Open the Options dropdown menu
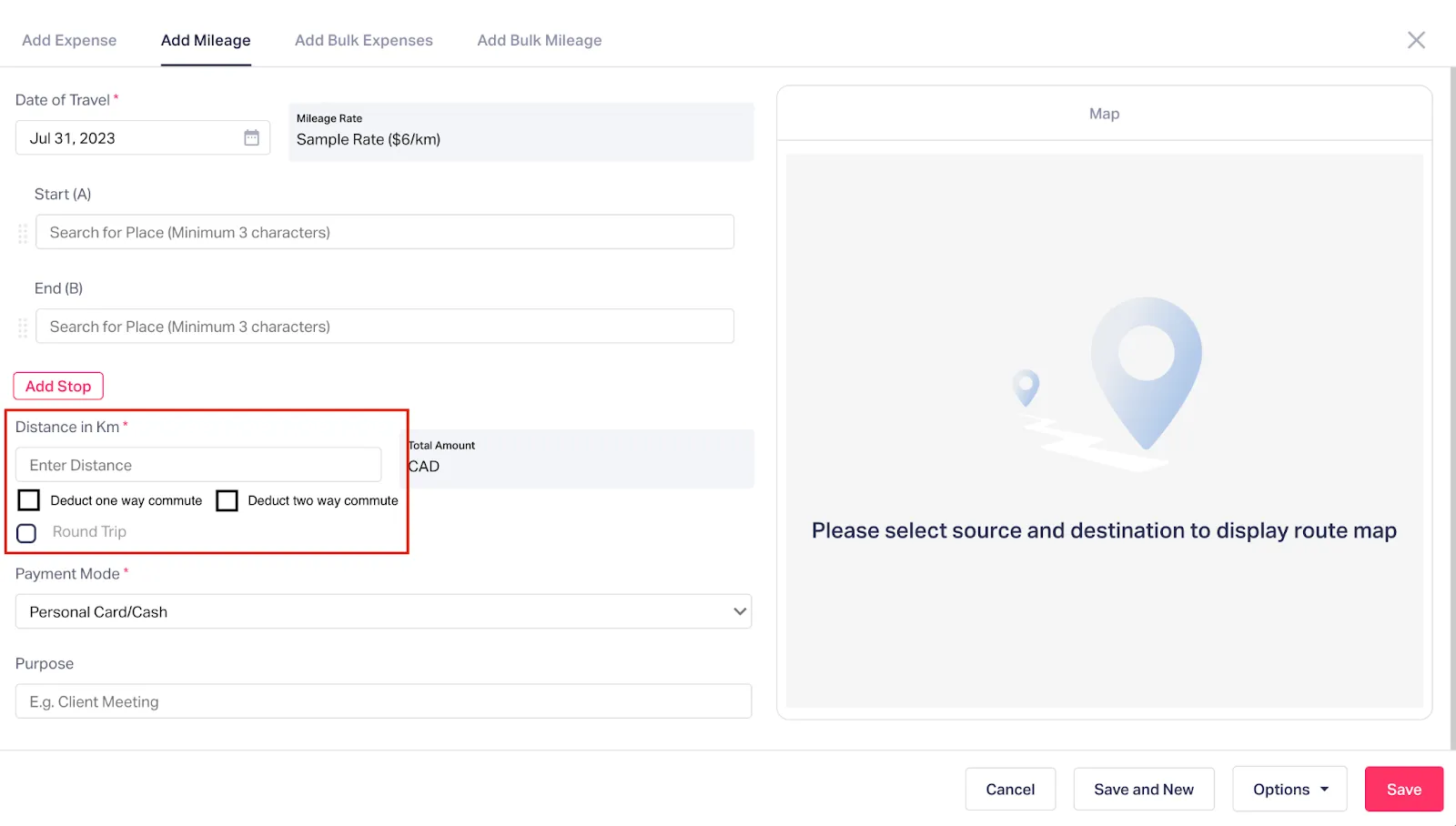This screenshot has width=1456, height=826. click(x=1289, y=790)
